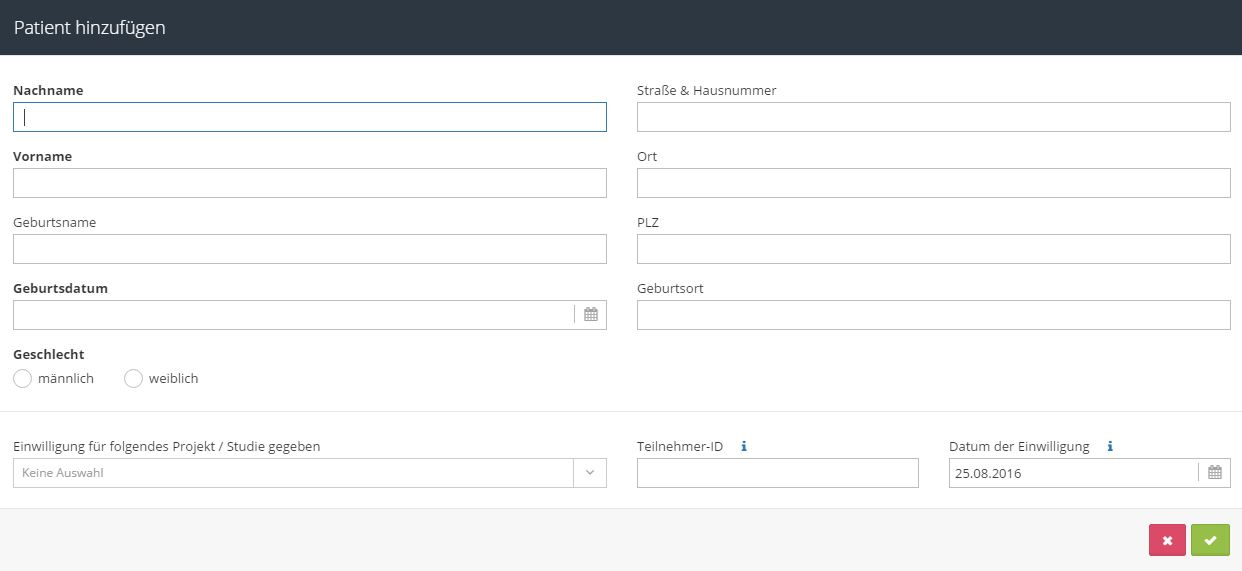Focus the Nachname input field
Viewport: 1242px width, 571px height.
click(x=310, y=117)
